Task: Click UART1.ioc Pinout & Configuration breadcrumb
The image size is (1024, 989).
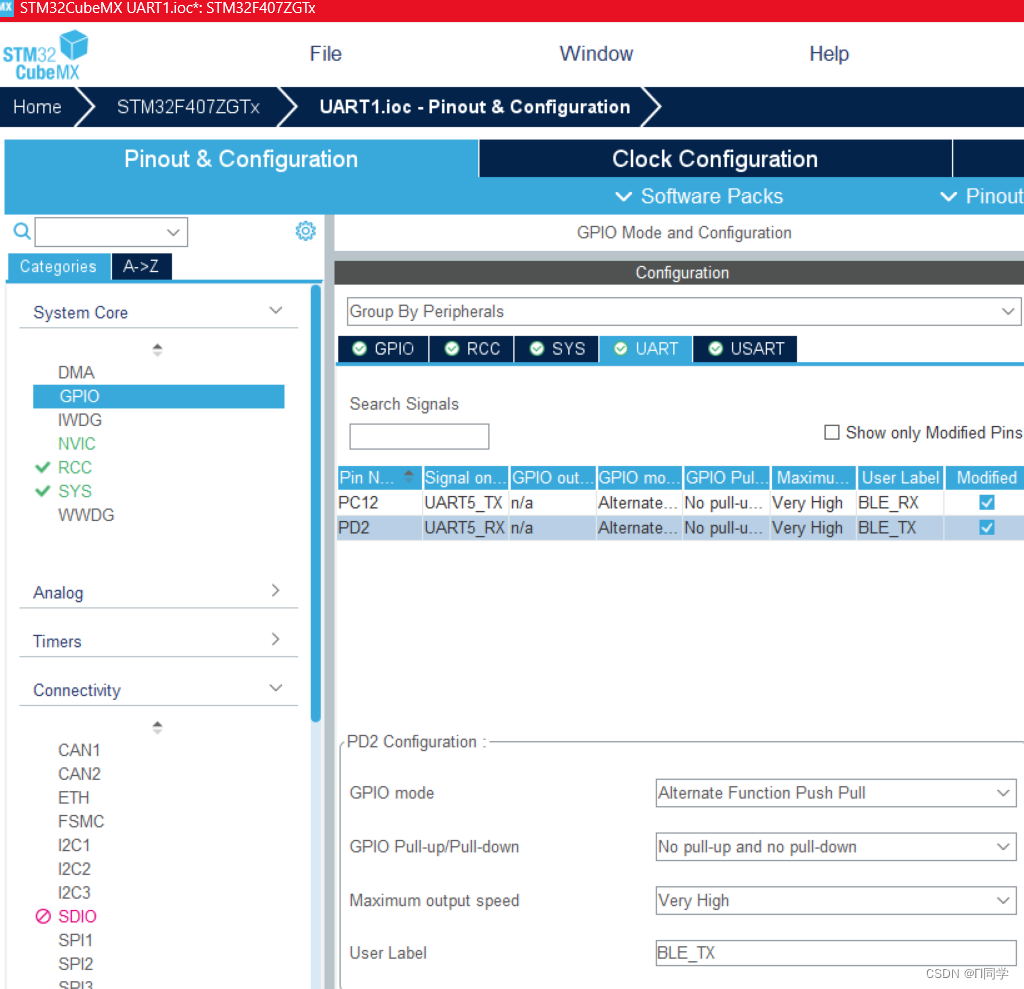Action: tap(475, 106)
